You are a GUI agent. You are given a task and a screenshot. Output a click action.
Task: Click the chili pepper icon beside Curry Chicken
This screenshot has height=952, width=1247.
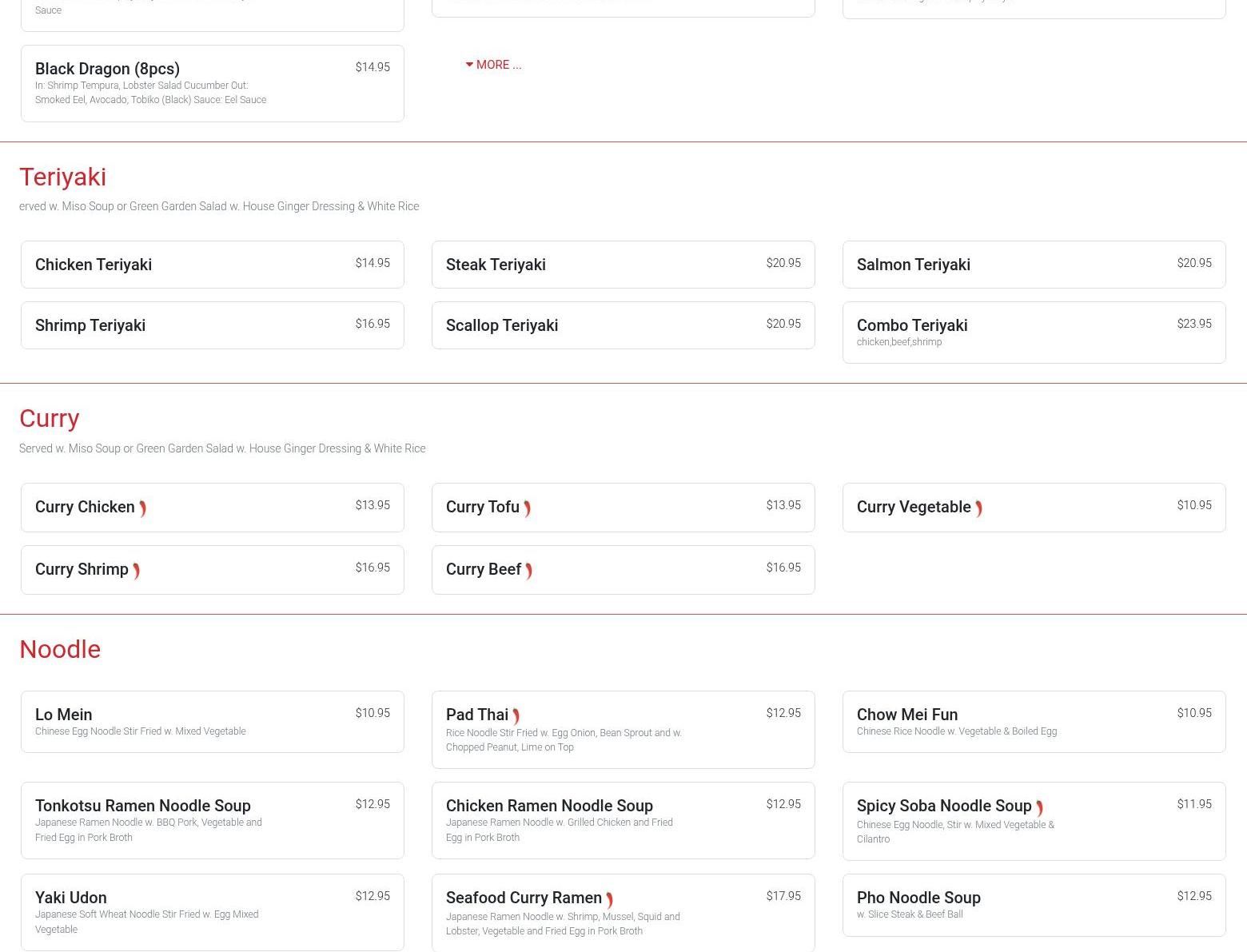click(x=142, y=508)
